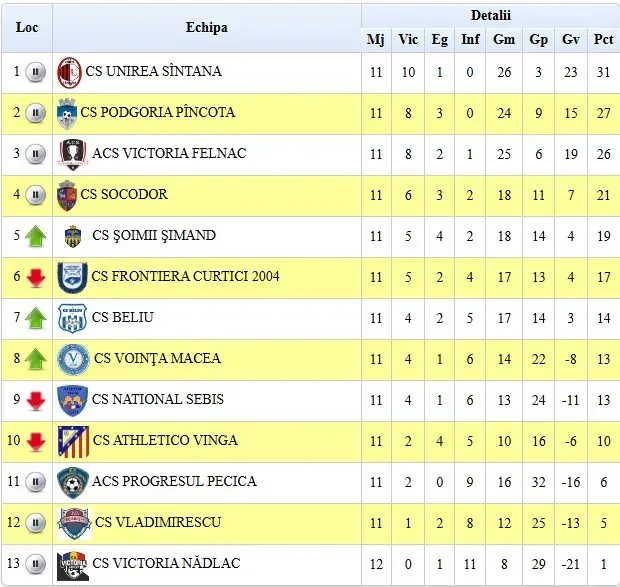Click the Gm goals scored column header

point(504,40)
